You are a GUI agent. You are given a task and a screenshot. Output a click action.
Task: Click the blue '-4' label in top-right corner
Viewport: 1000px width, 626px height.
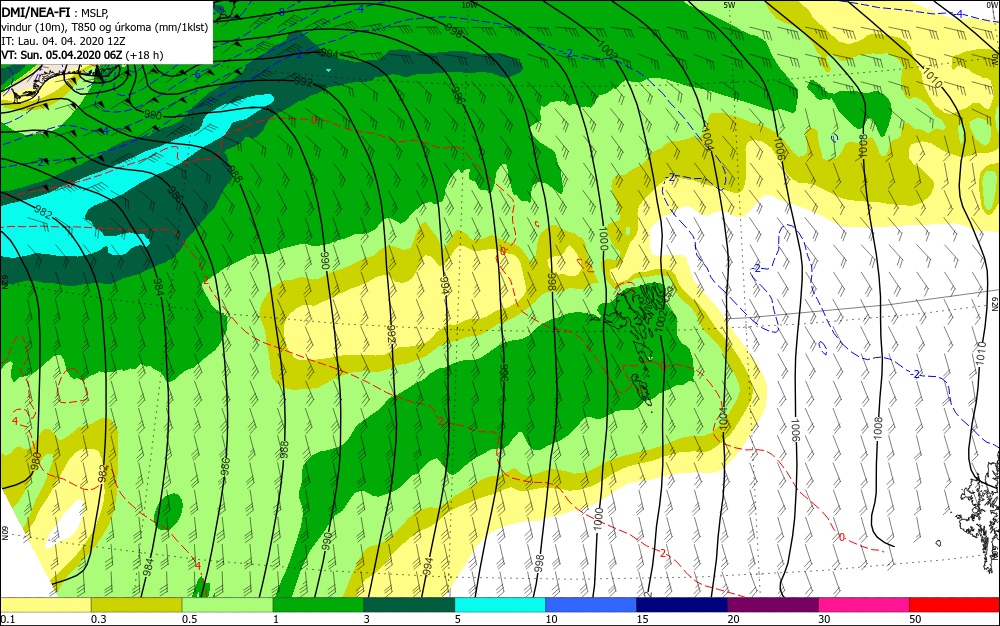(959, 14)
